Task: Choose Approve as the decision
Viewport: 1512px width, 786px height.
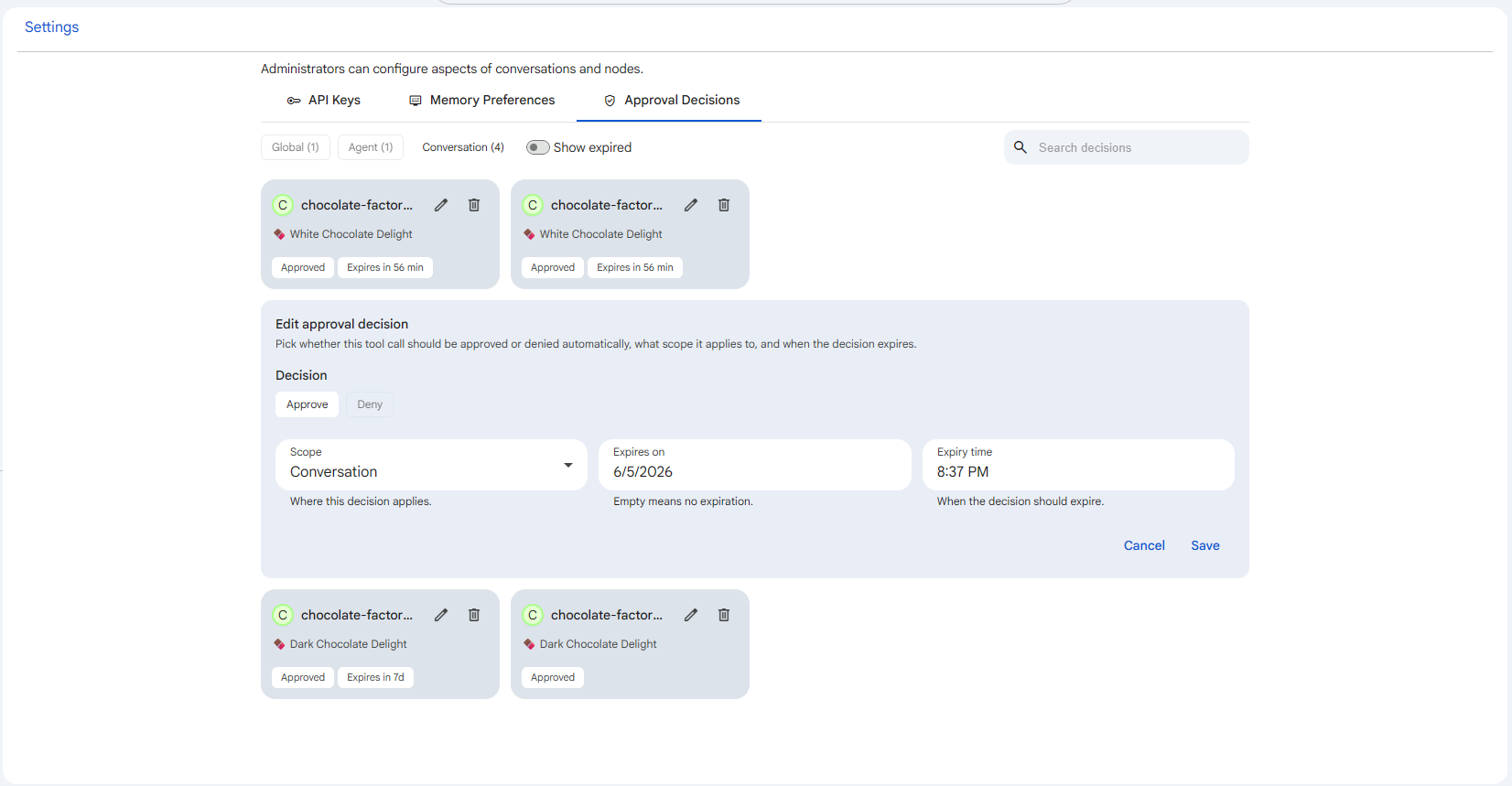Action: point(308,404)
